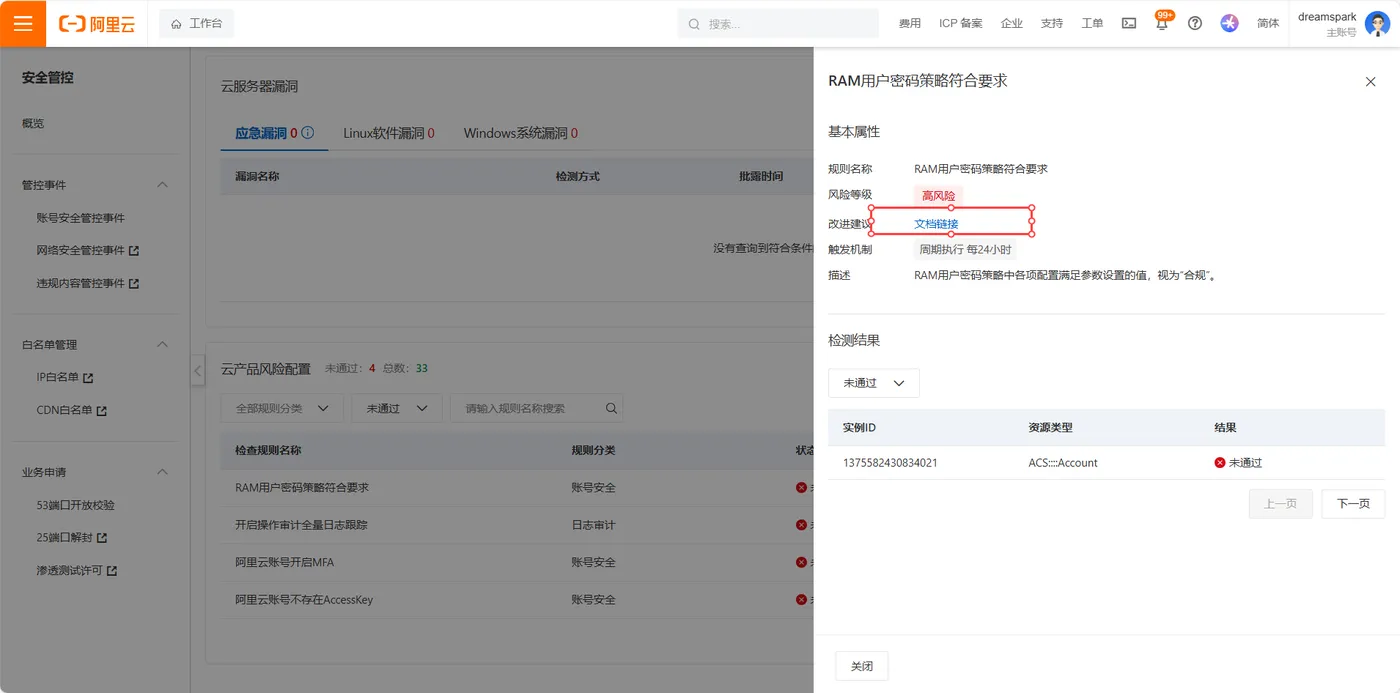Image resolution: width=1400 pixels, height=693 pixels.
Task: Go to 概览 in the sidebar
Action: (x=33, y=124)
